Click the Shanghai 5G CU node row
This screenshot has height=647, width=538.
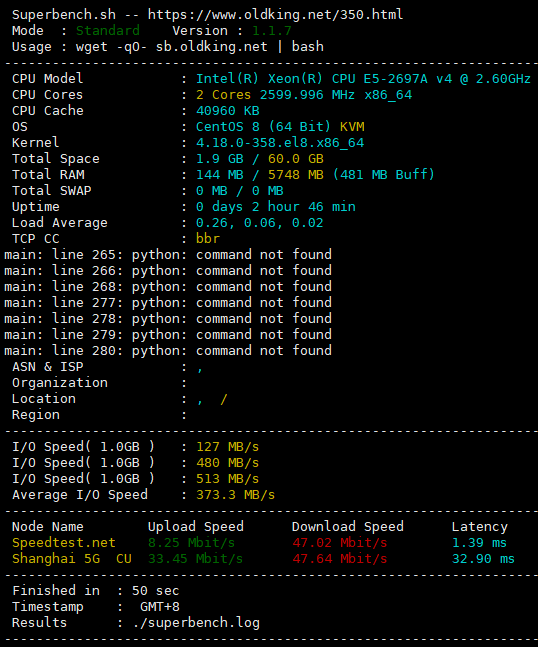tap(263, 559)
